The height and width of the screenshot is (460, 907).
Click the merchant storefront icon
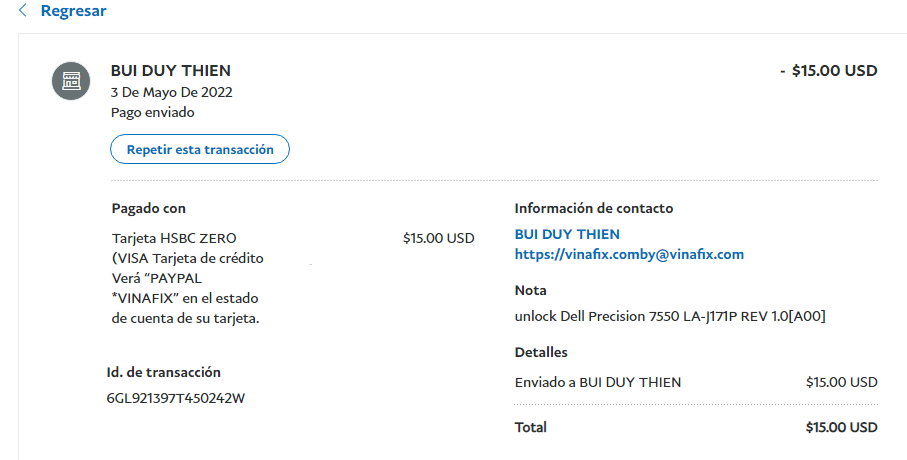(71, 81)
